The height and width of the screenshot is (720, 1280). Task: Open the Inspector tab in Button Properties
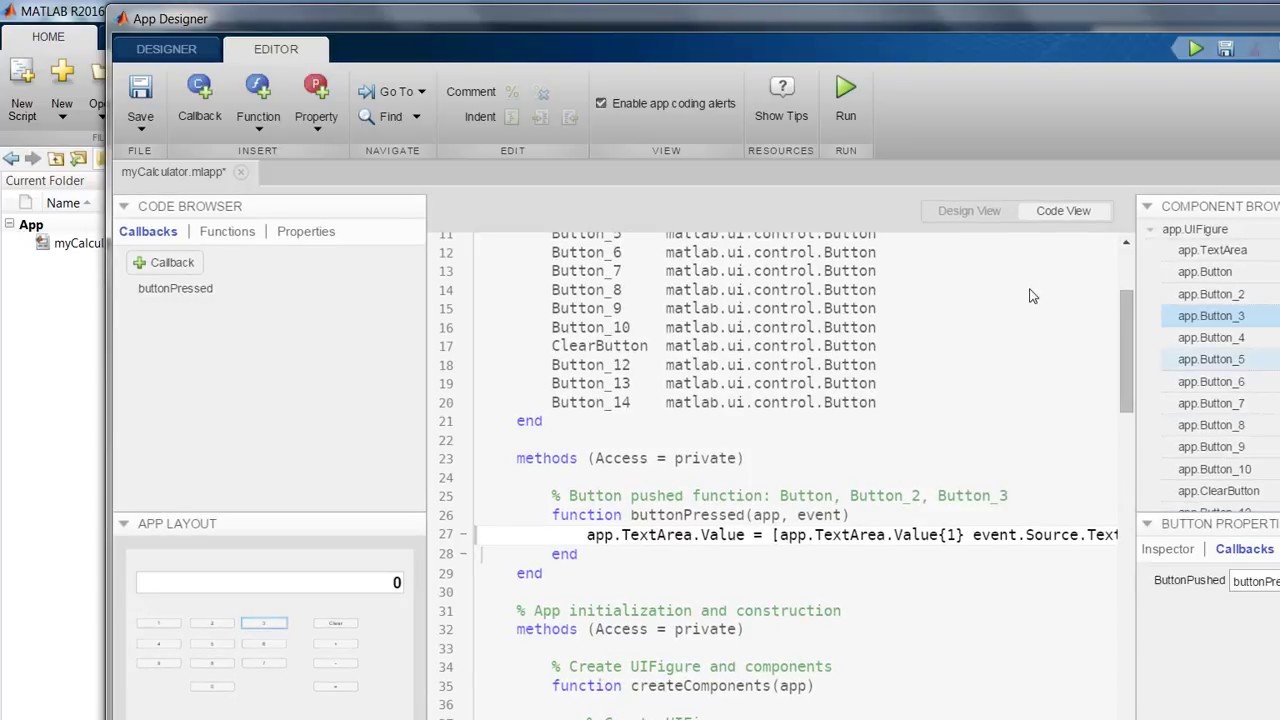tap(1168, 549)
